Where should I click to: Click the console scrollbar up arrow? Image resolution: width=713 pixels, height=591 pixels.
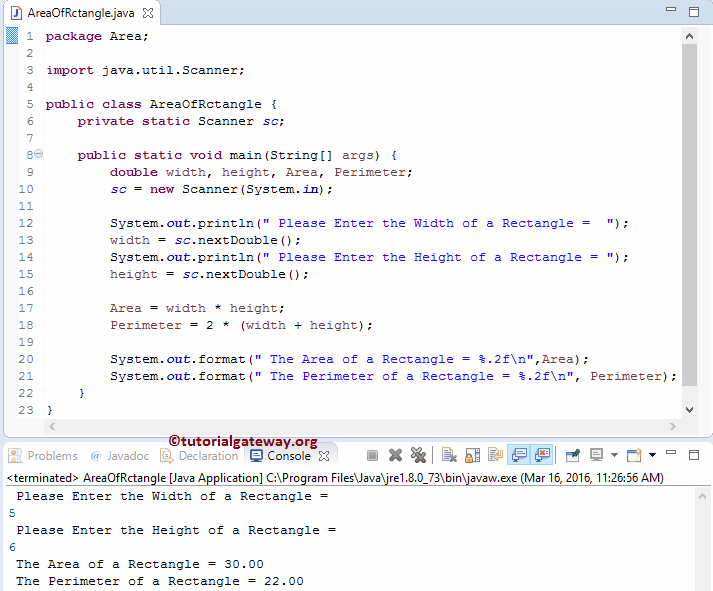[x=703, y=496]
